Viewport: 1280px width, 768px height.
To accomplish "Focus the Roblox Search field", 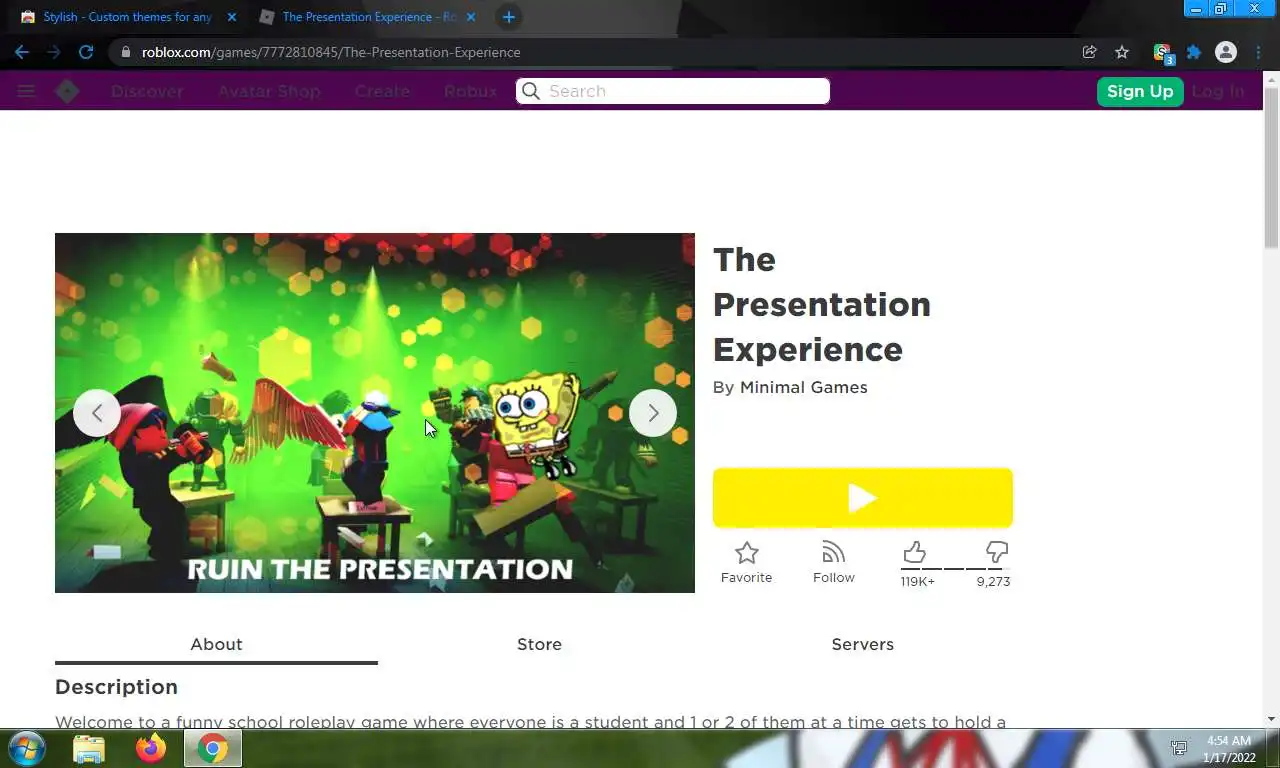I will (x=673, y=91).
